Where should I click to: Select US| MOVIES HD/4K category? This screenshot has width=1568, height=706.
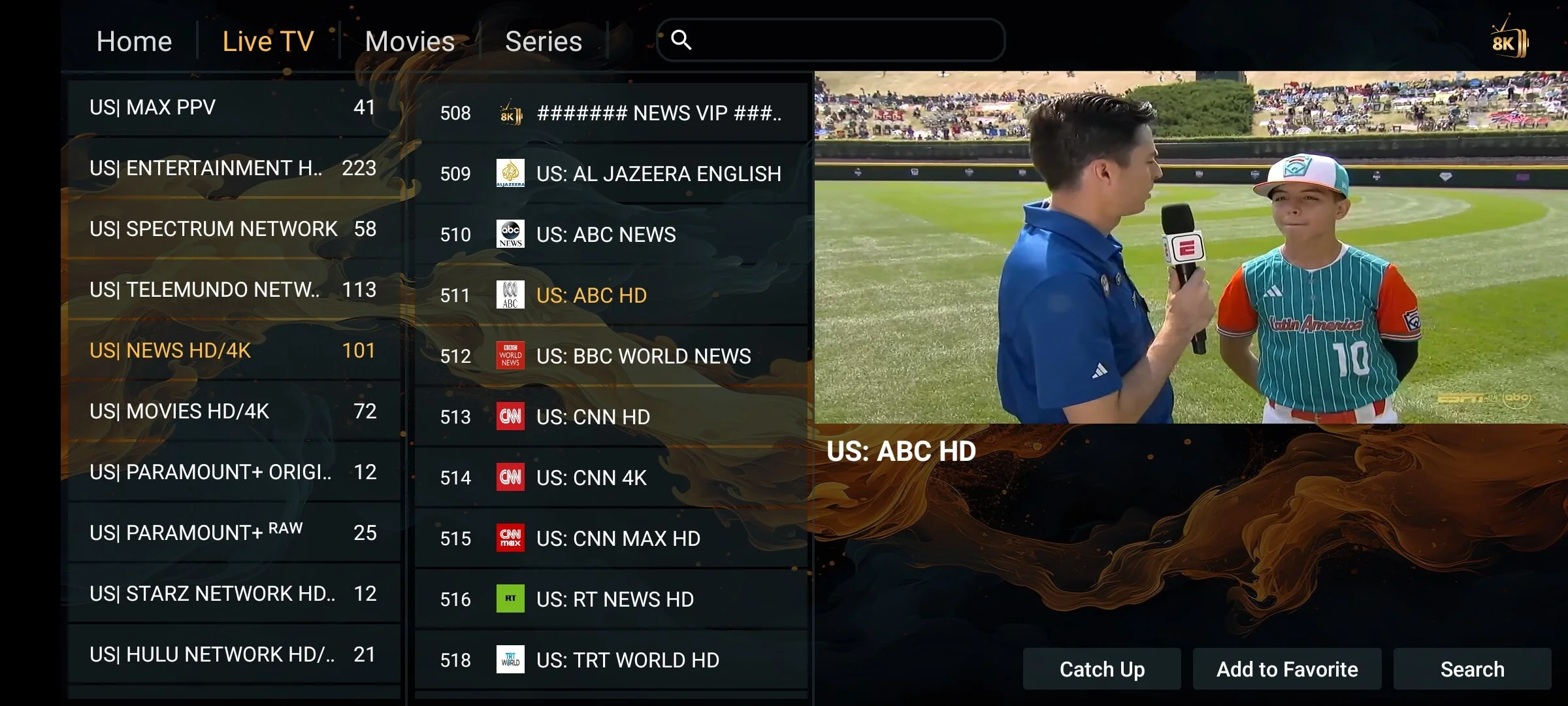tap(233, 411)
